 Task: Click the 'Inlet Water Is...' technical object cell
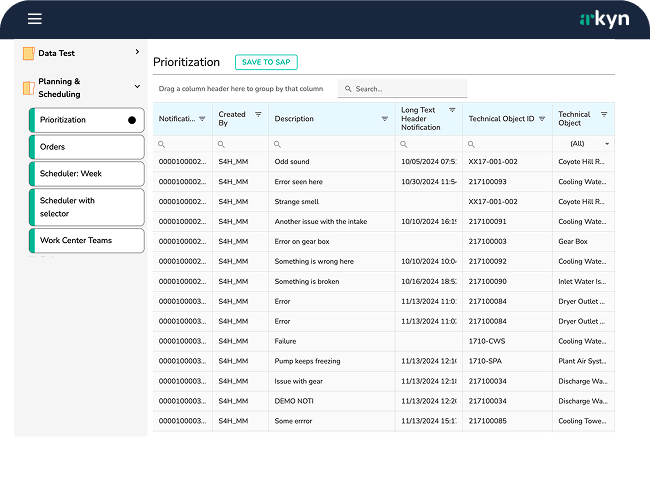tap(583, 281)
